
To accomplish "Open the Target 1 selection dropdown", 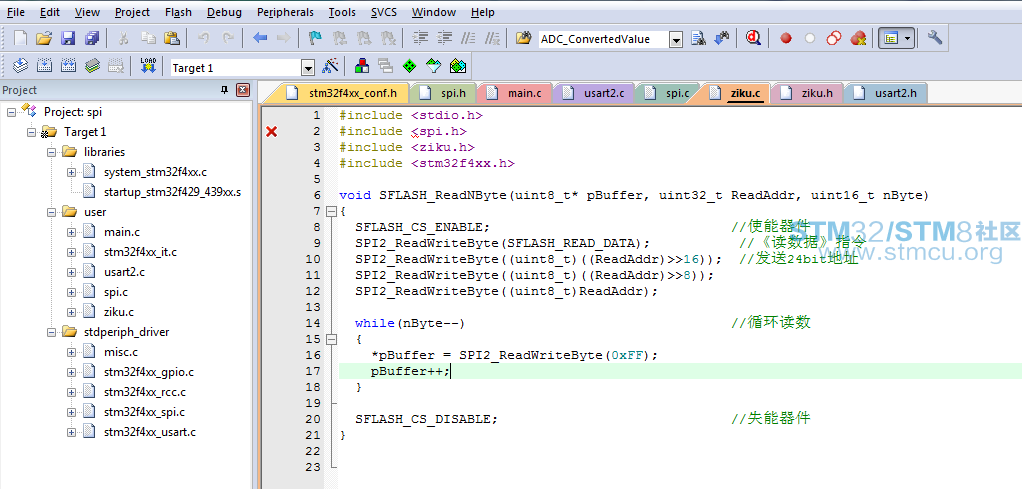I will pos(308,68).
